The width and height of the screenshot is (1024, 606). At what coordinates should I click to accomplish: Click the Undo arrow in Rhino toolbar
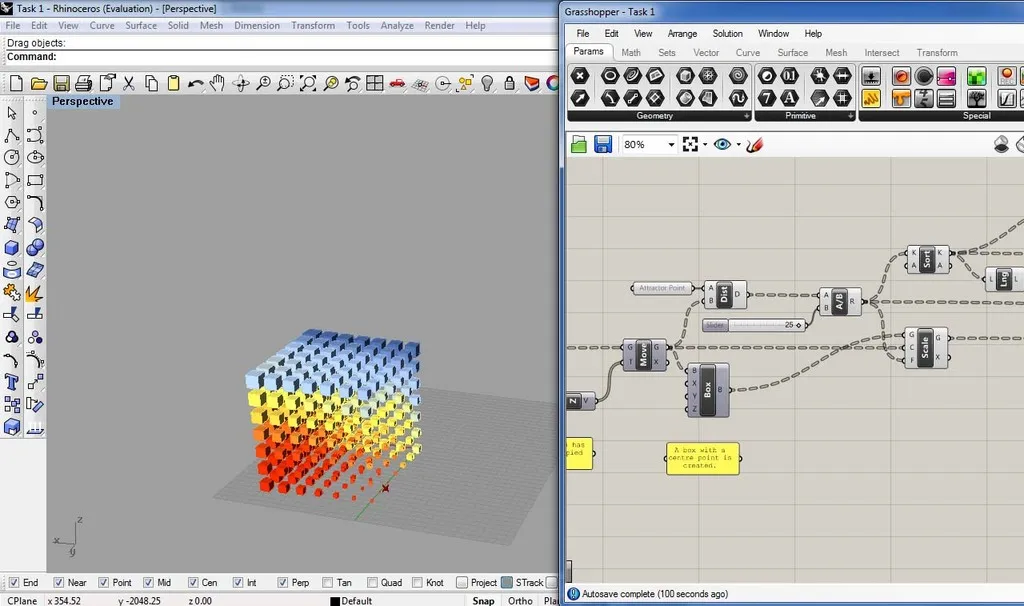(x=195, y=83)
